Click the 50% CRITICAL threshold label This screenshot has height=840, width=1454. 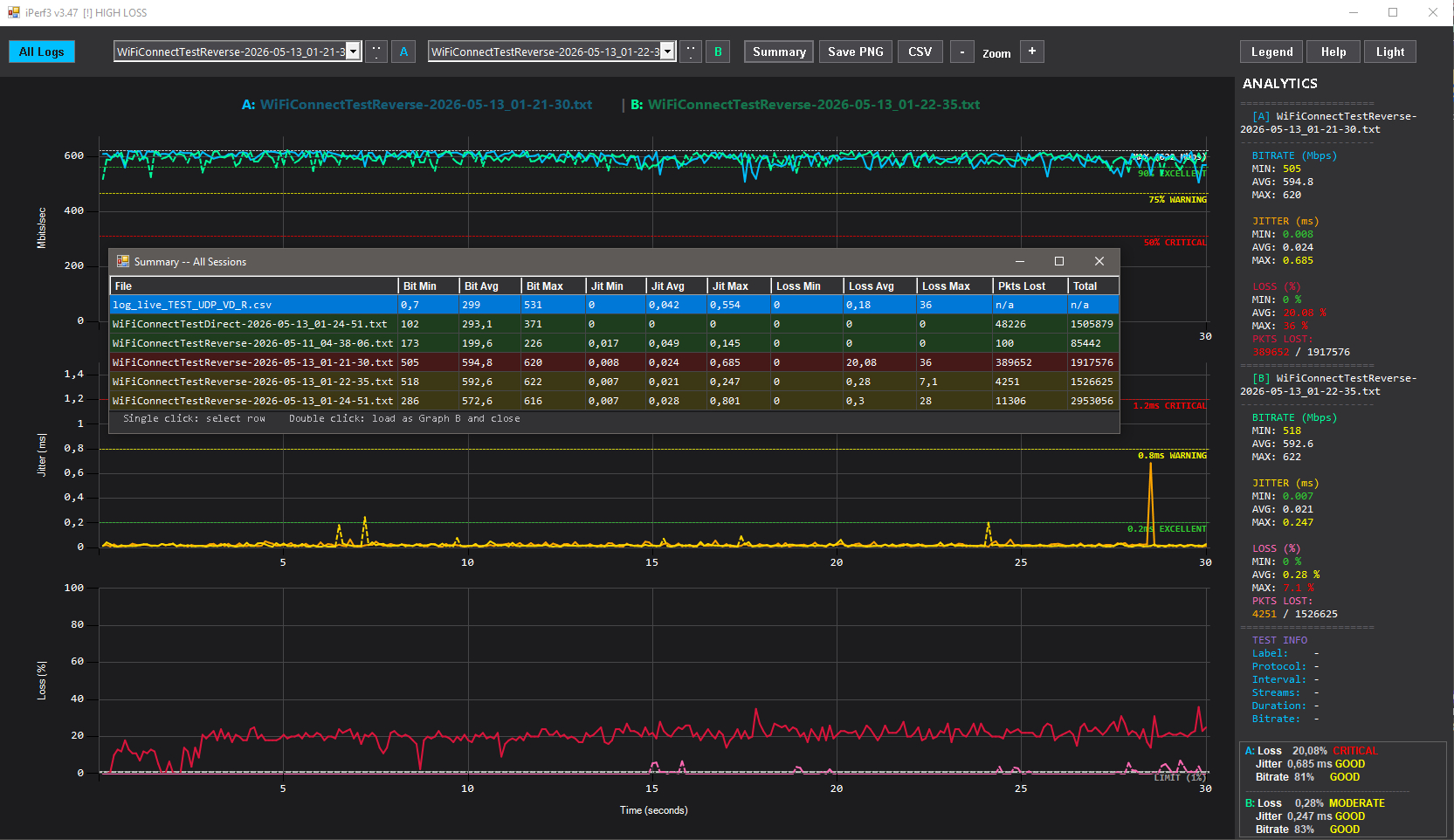[1175, 243]
